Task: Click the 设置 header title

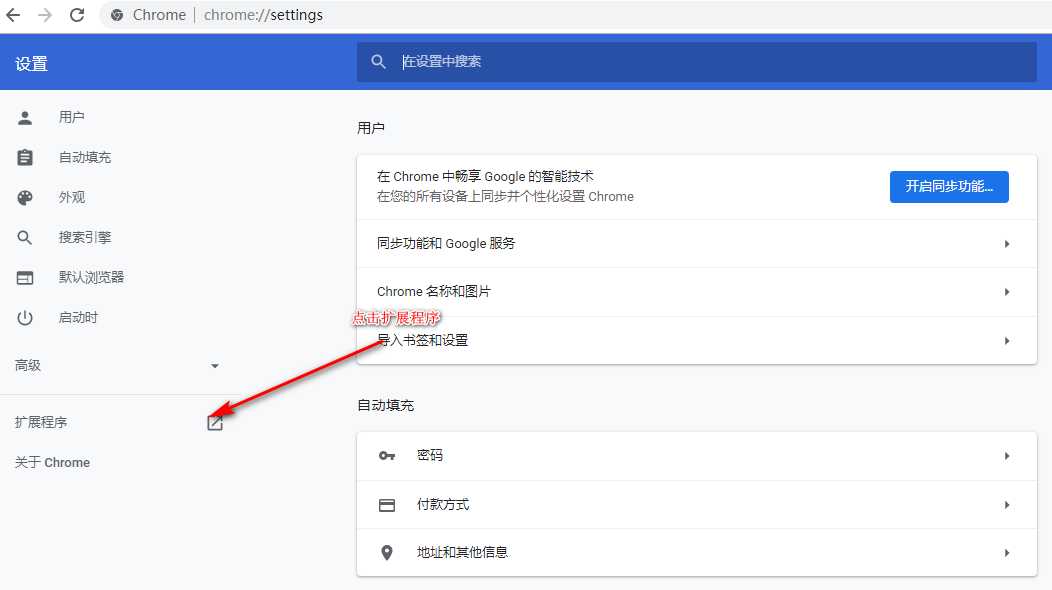Action: click(x=32, y=64)
